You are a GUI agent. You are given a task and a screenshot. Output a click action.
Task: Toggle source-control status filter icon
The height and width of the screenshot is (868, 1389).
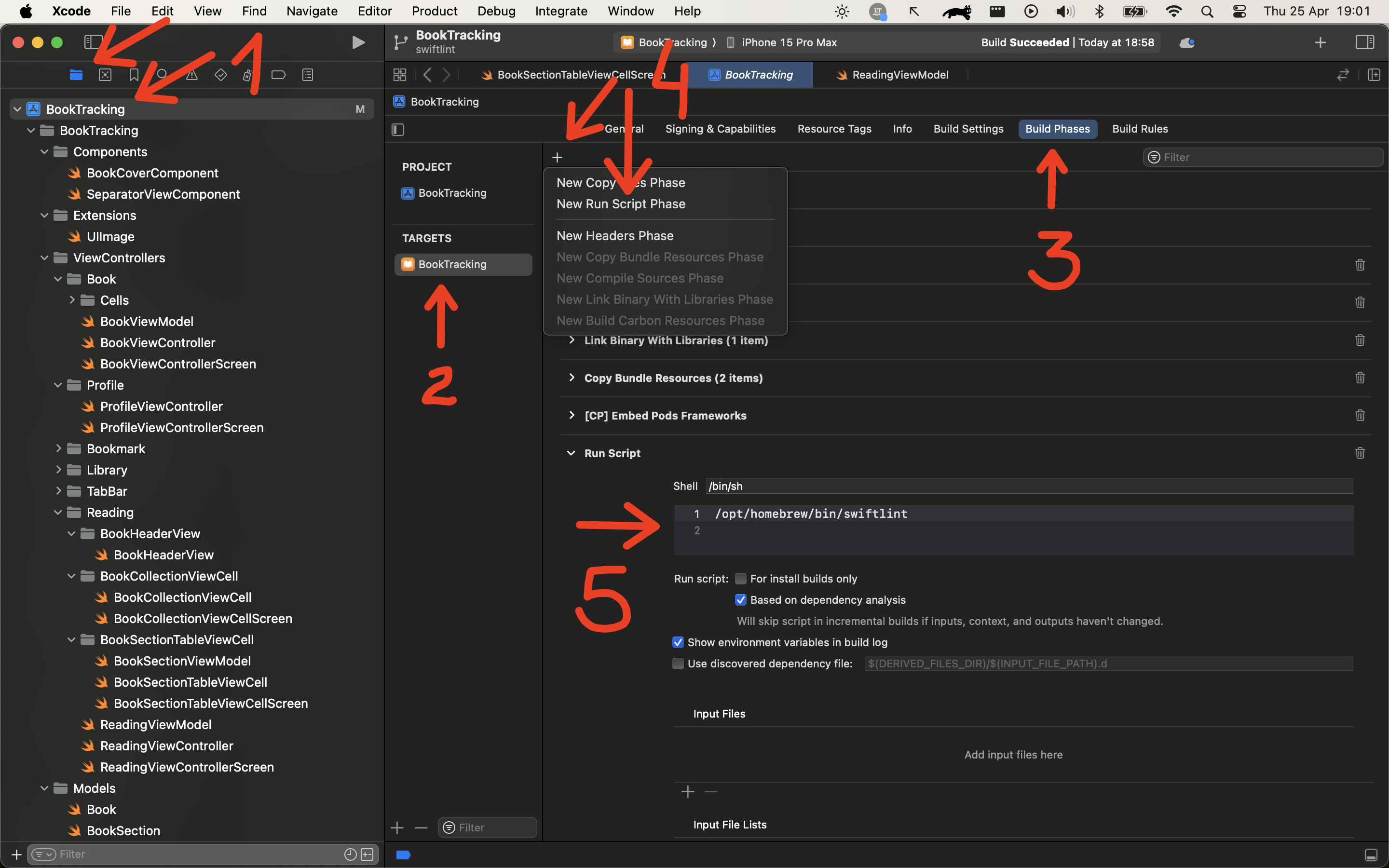pyautogui.click(x=367, y=854)
